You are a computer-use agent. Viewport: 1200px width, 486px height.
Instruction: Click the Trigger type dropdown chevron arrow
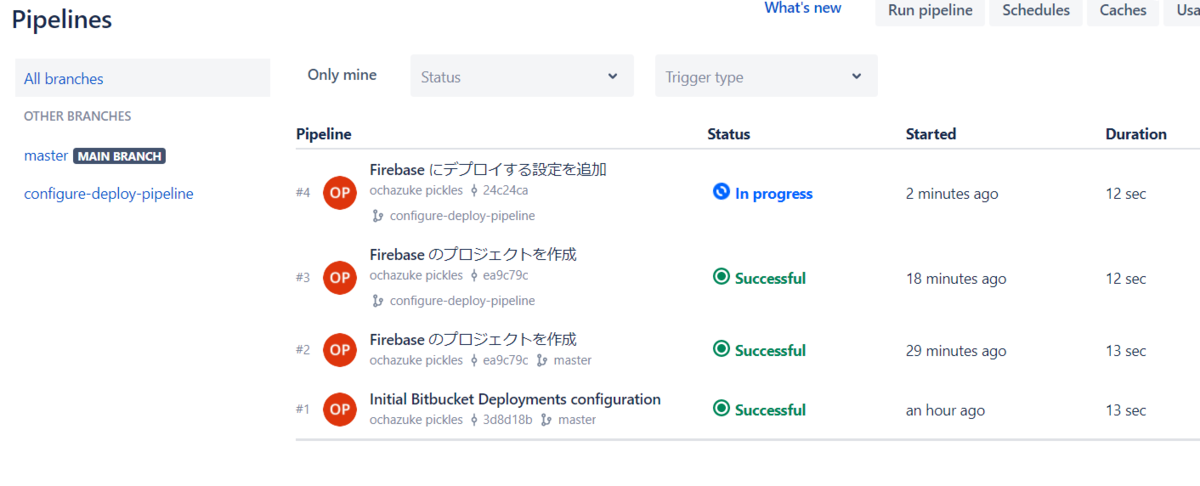click(857, 76)
